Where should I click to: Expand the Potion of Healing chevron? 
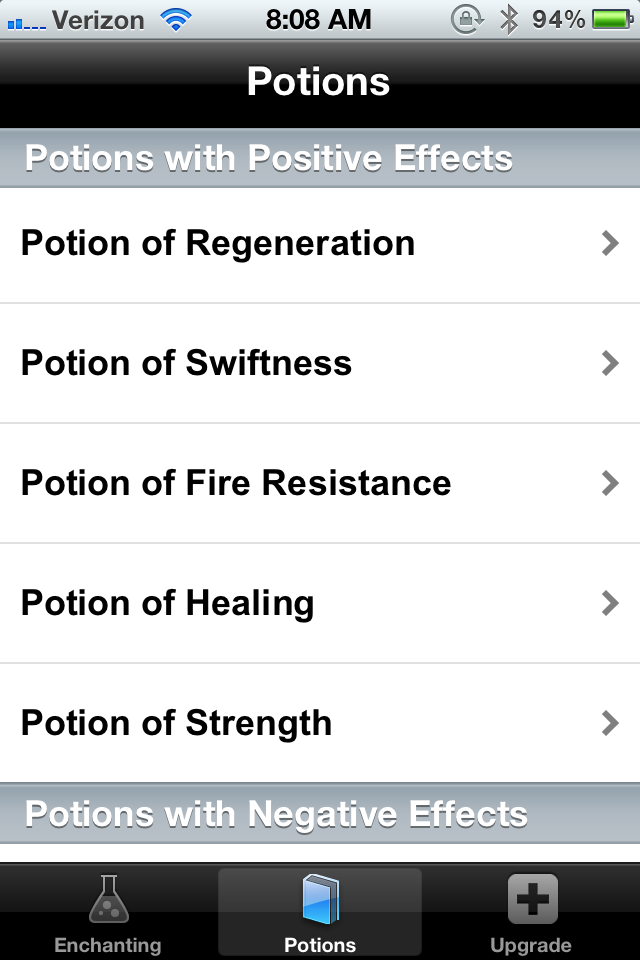pyautogui.click(x=610, y=603)
